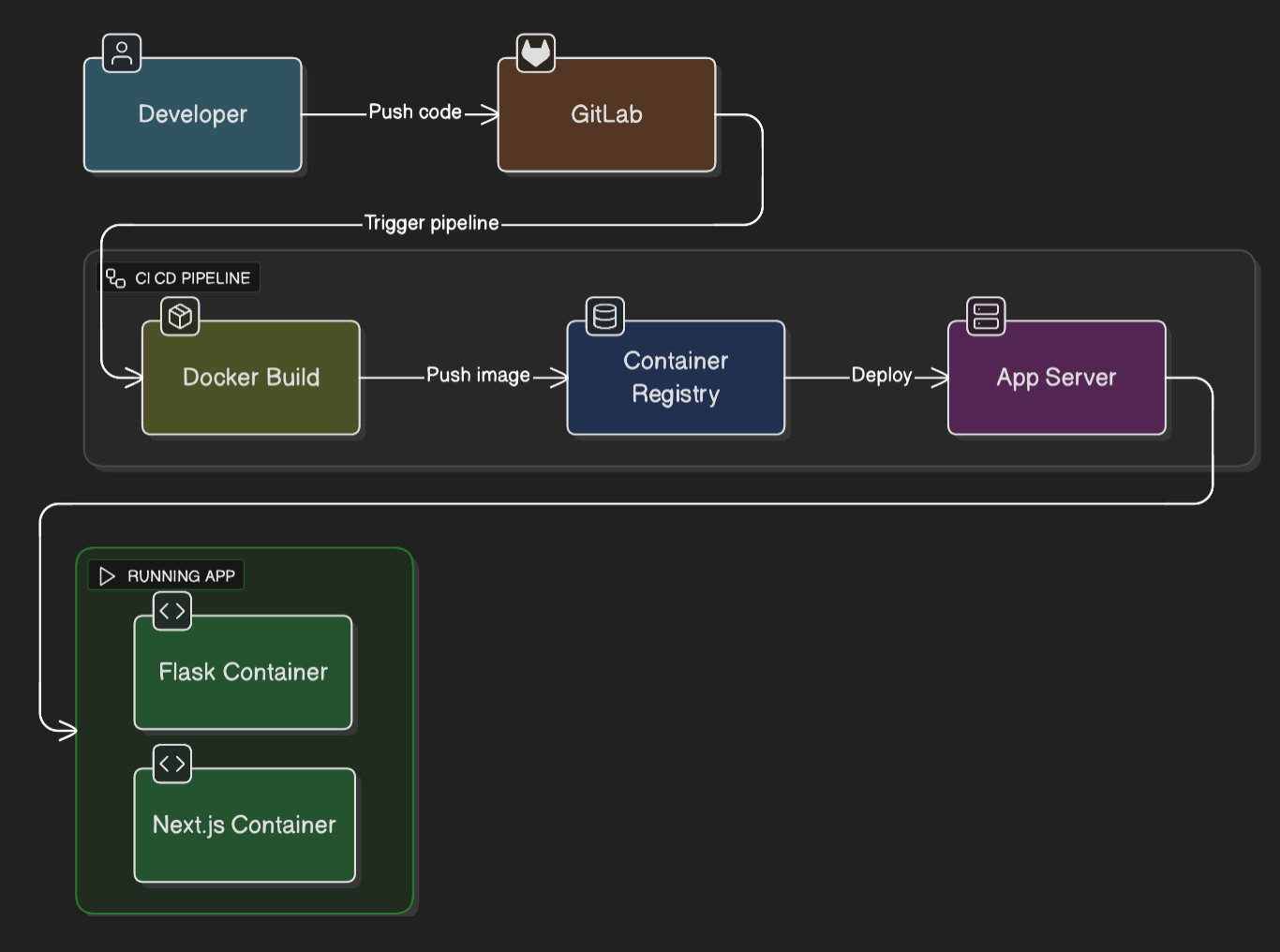Click the App Server box
The image size is (1280, 952).
(1056, 378)
